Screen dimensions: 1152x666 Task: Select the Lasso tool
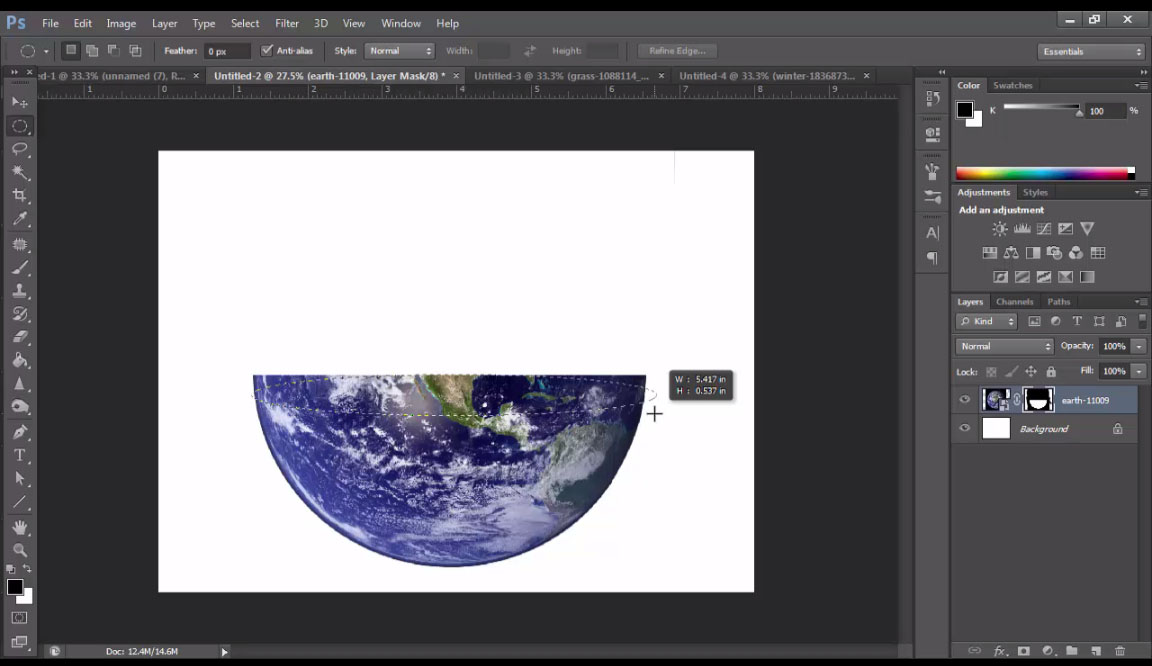point(19,149)
